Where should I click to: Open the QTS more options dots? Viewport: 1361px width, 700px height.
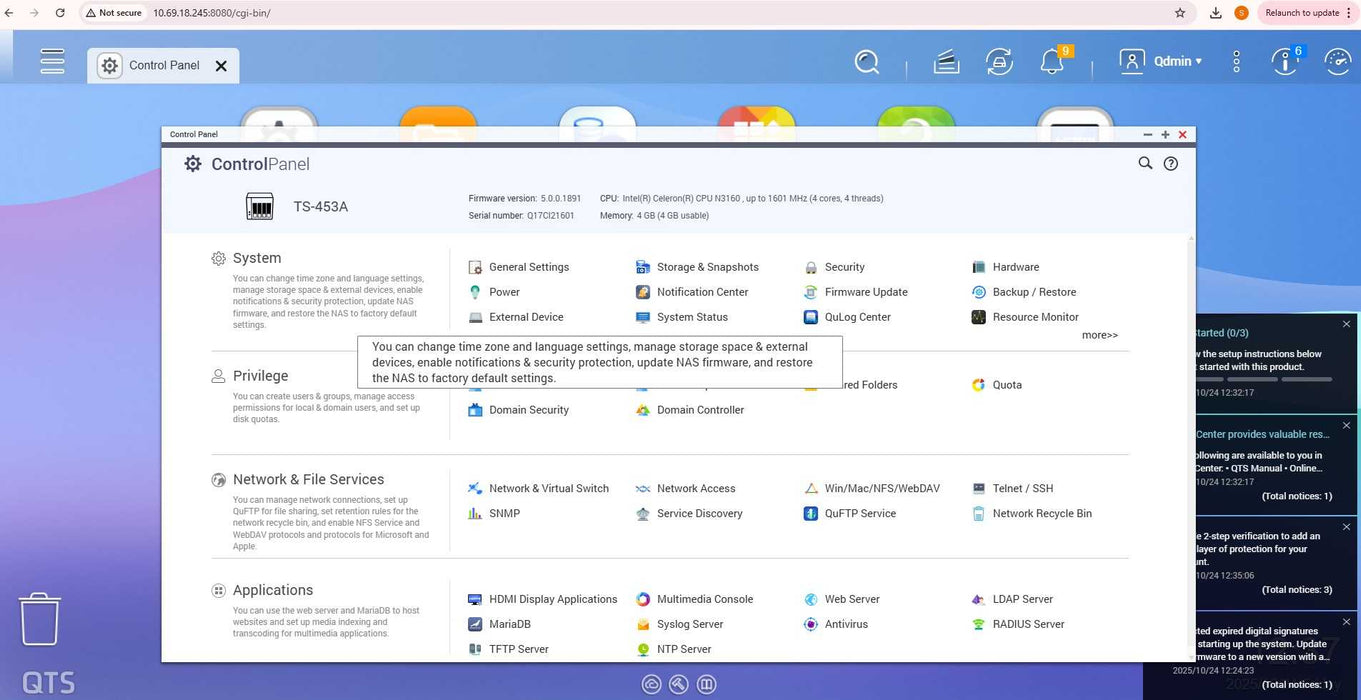coord(1237,62)
